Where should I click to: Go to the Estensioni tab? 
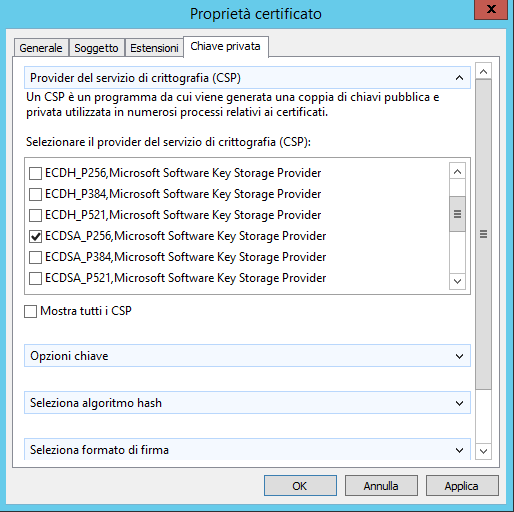click(154, 48)
